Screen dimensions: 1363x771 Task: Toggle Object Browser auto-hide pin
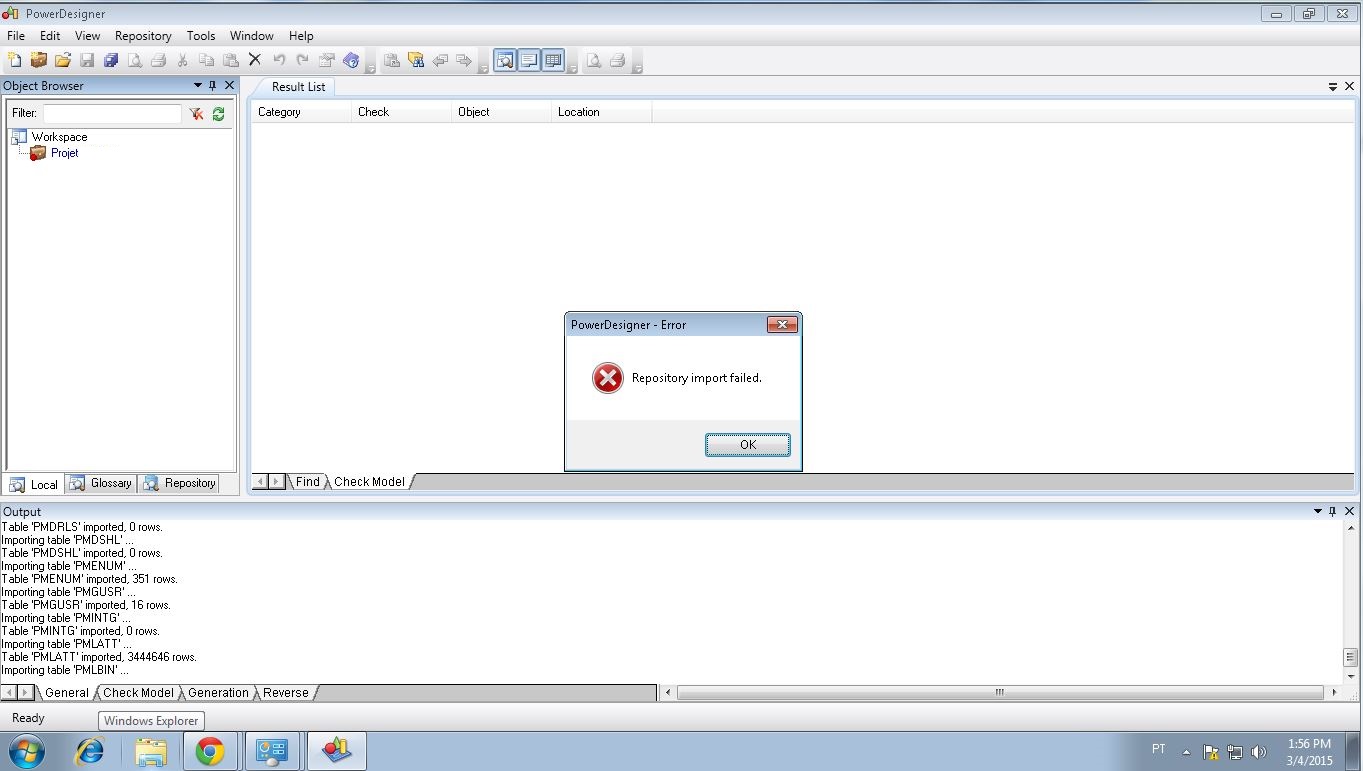[x=213, y=86]
